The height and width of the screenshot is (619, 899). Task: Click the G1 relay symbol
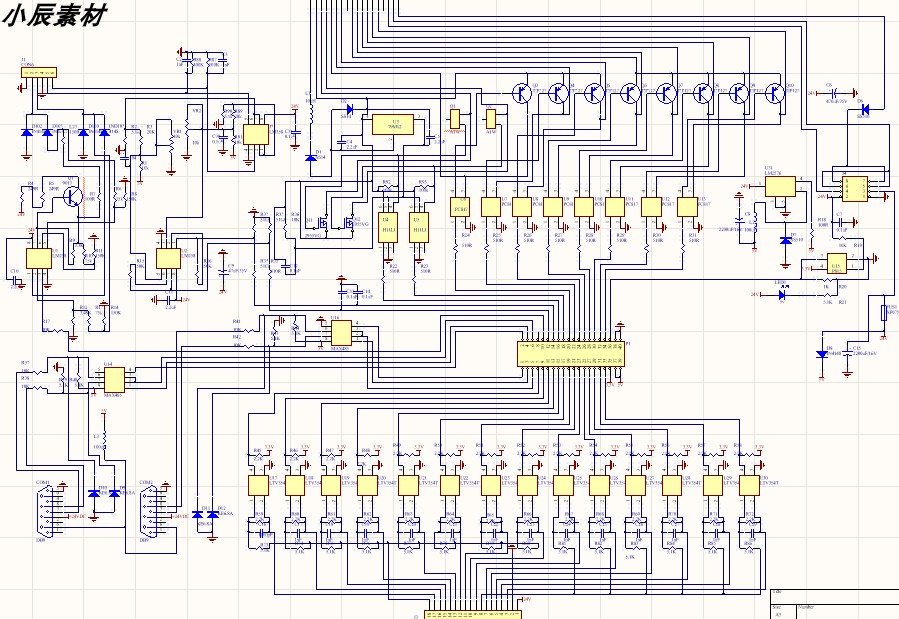pos(455,119)
